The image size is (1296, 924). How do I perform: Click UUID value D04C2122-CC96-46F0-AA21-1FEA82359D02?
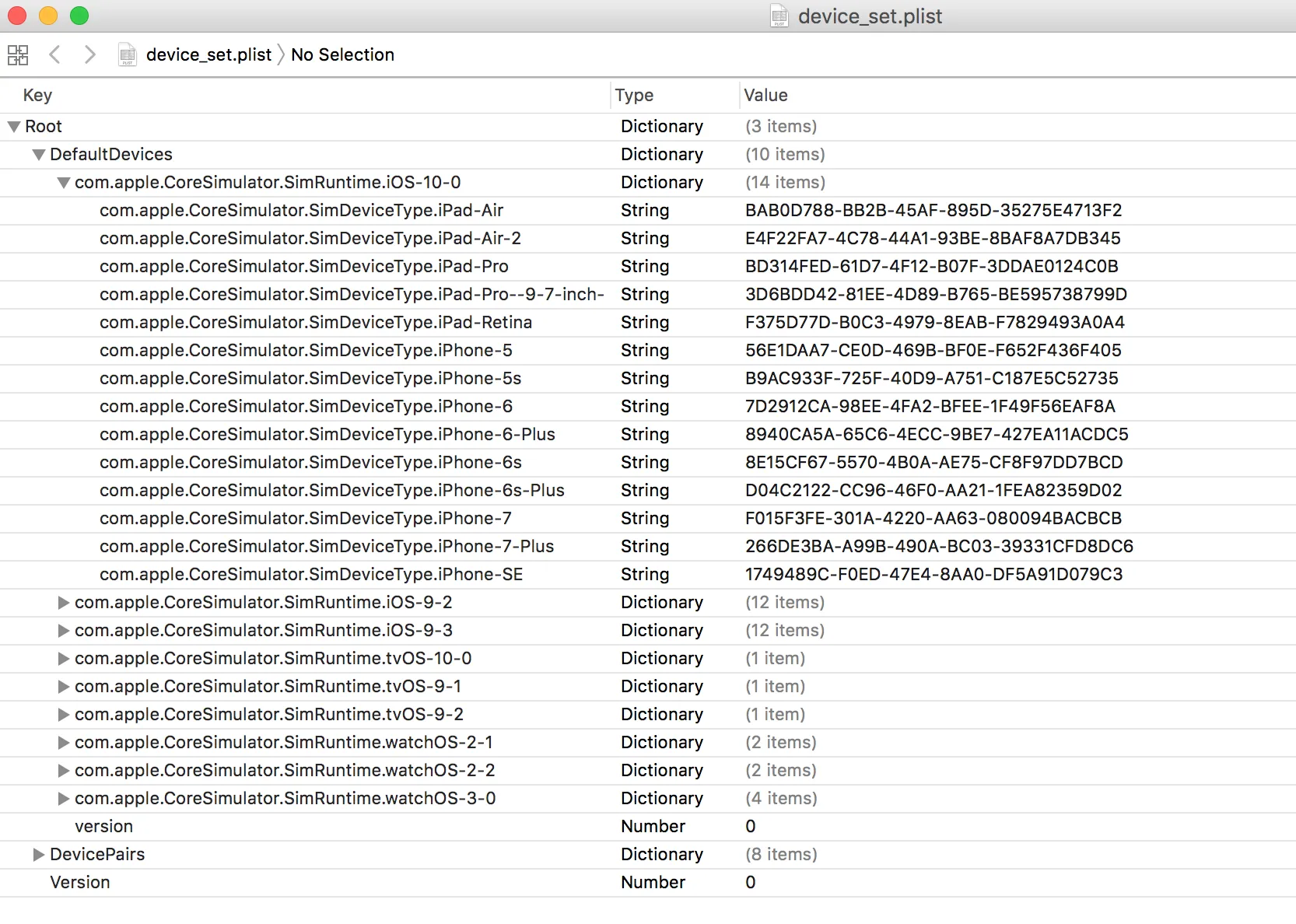tap(933, 490)
